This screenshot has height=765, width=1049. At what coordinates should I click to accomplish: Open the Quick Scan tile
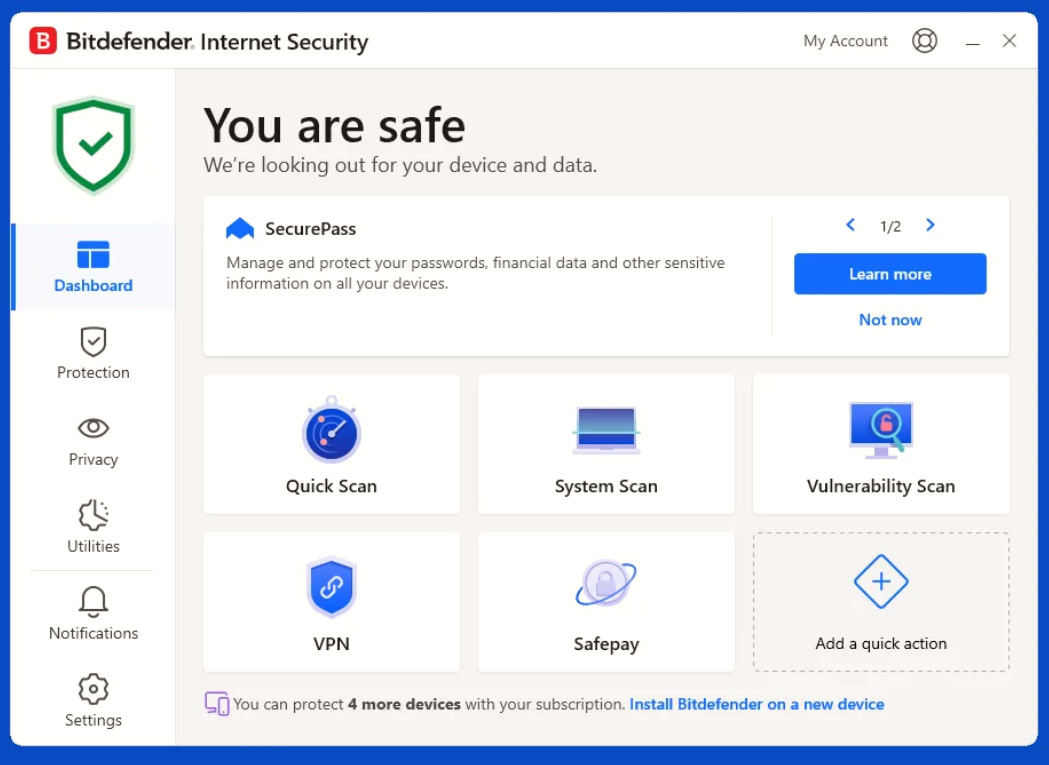(x=331, y=444)
